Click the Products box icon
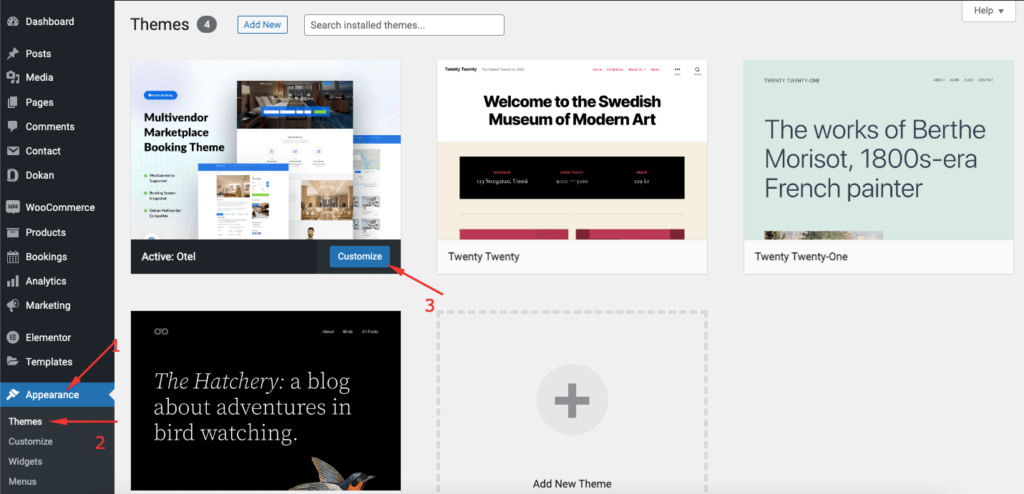This screenshot has width=1024, height=494. coord(12,233)
